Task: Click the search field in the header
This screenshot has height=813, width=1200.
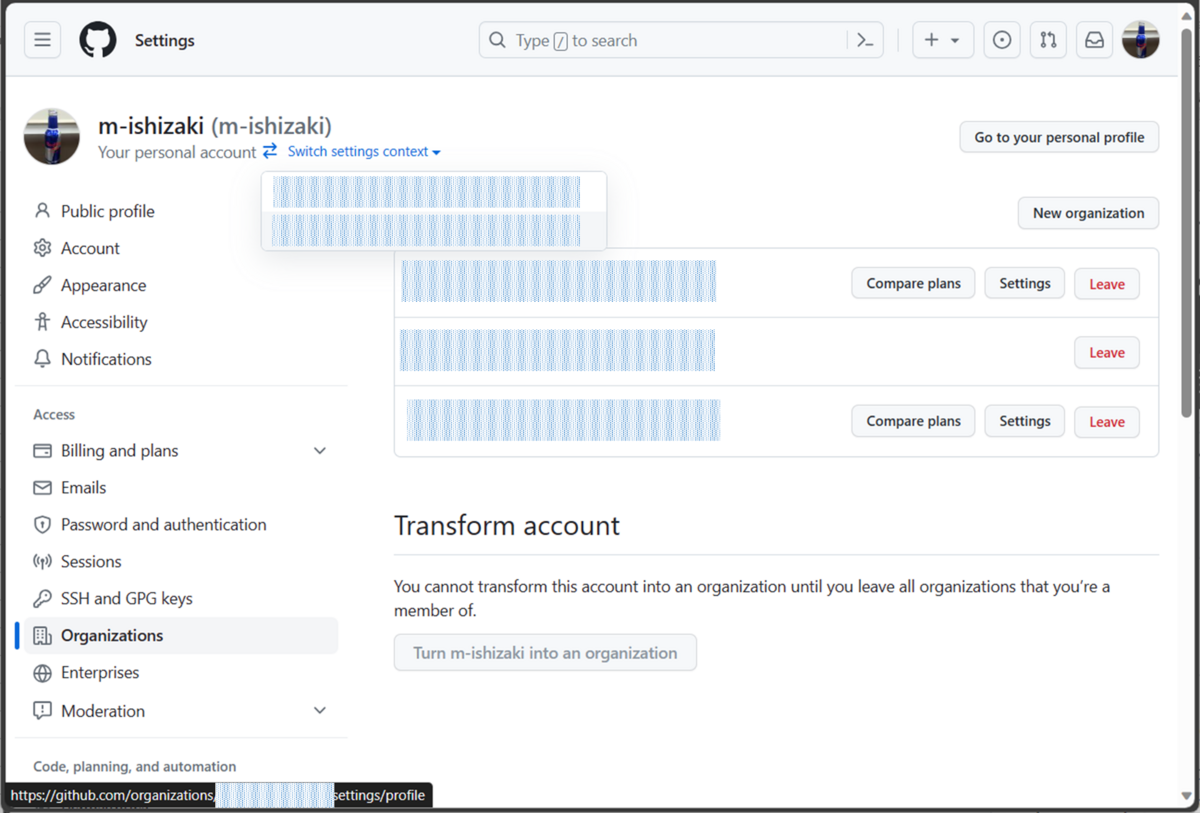Action: pyautogui.click(x=650, y=40)
